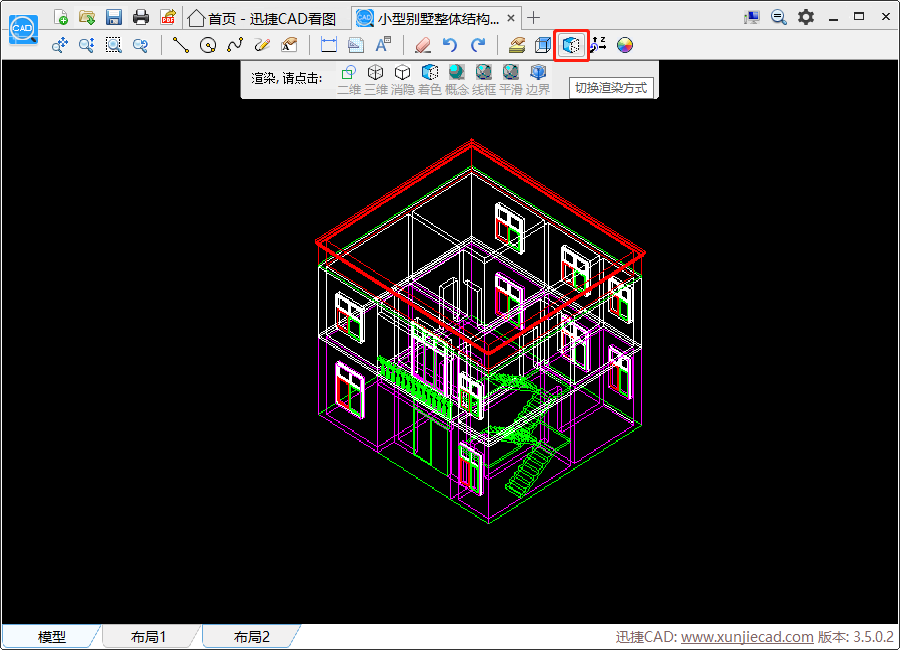This screenshot has width=900, height=650.
Task: Export the drawing to PDF
Action: pyautogui.click(x=168, y=17)
